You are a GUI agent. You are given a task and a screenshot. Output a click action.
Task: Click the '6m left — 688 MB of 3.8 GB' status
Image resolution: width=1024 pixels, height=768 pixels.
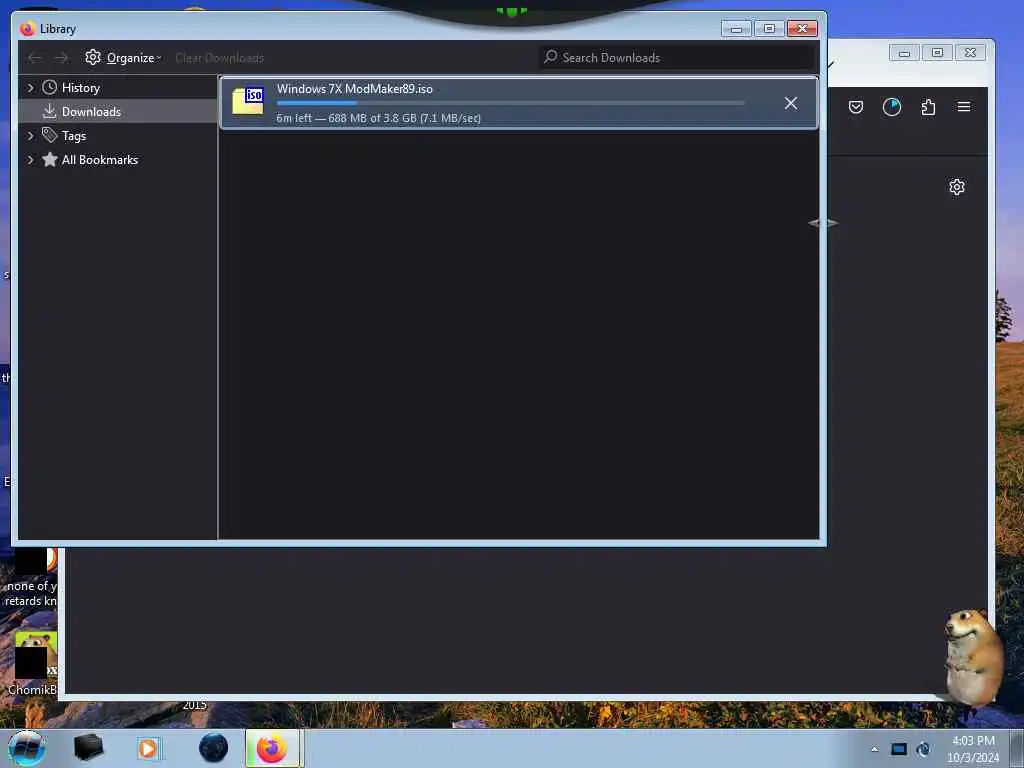(x=379, y=118)
